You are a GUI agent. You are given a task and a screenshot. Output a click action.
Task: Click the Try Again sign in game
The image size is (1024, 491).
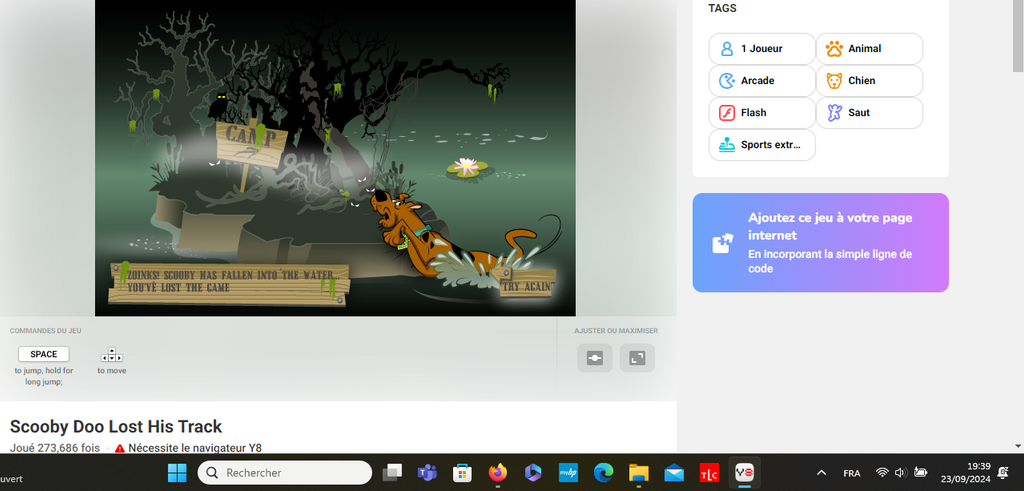527,287
